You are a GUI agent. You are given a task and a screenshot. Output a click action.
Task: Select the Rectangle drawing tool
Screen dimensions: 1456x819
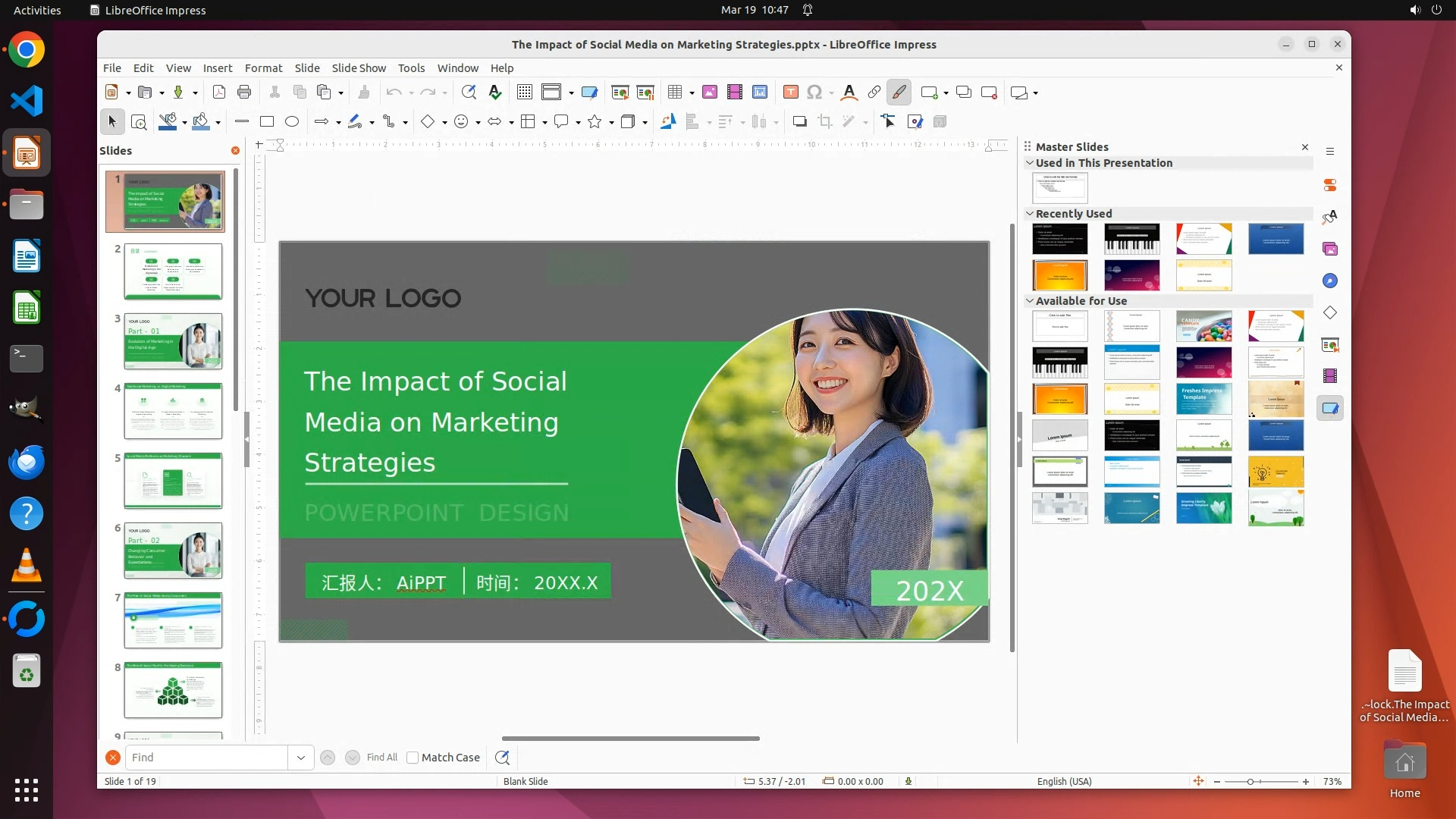coord(267,121)
